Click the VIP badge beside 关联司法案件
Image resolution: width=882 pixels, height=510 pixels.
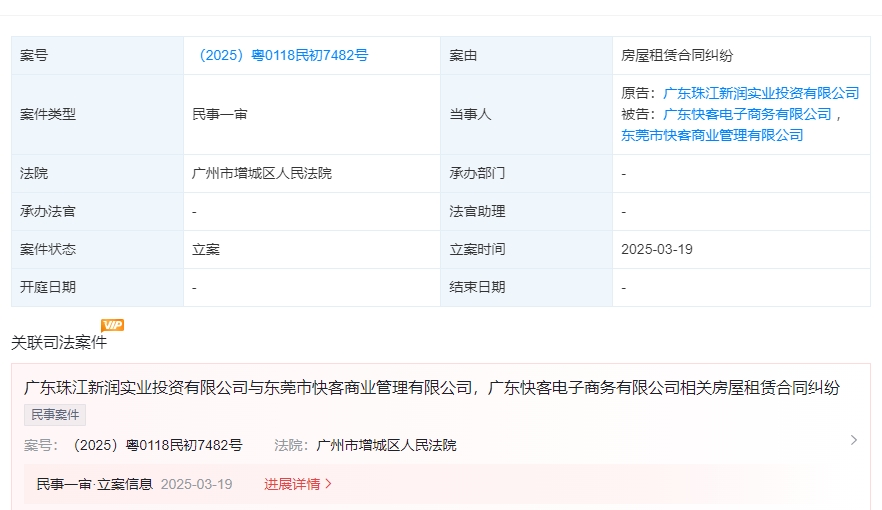click(x=112, y=325)
